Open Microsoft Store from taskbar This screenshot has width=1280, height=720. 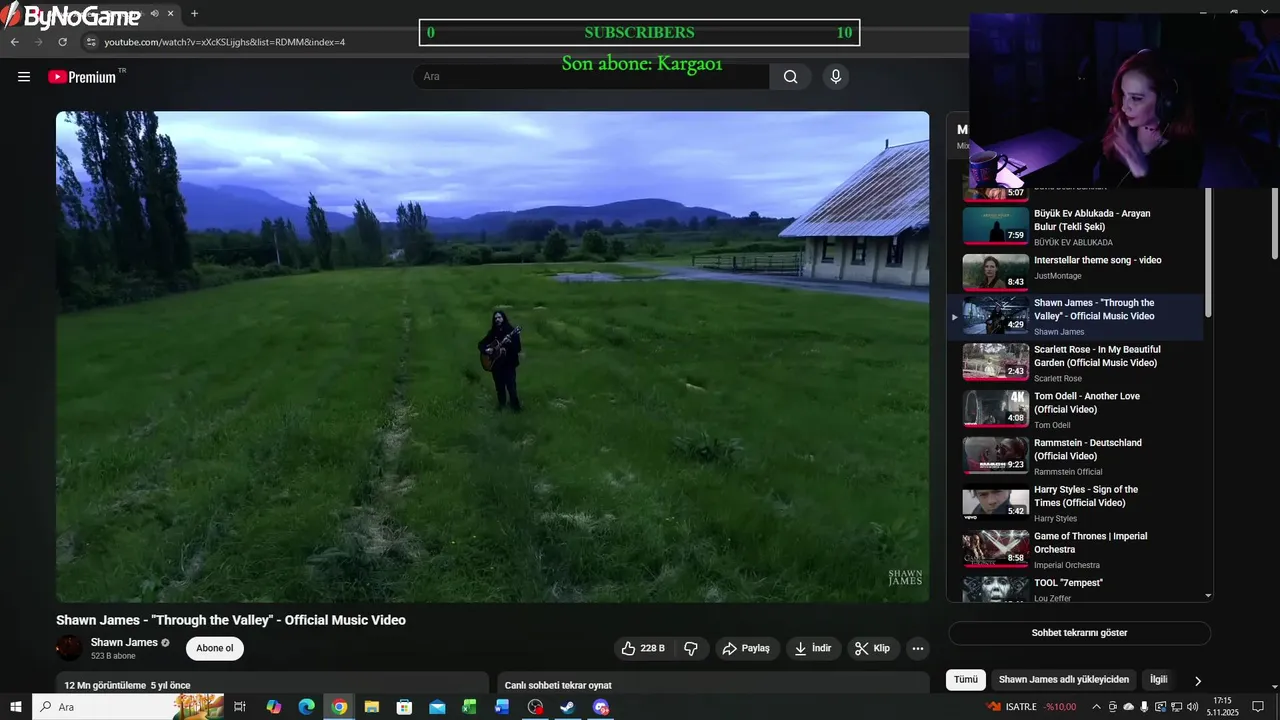point(404,707)
